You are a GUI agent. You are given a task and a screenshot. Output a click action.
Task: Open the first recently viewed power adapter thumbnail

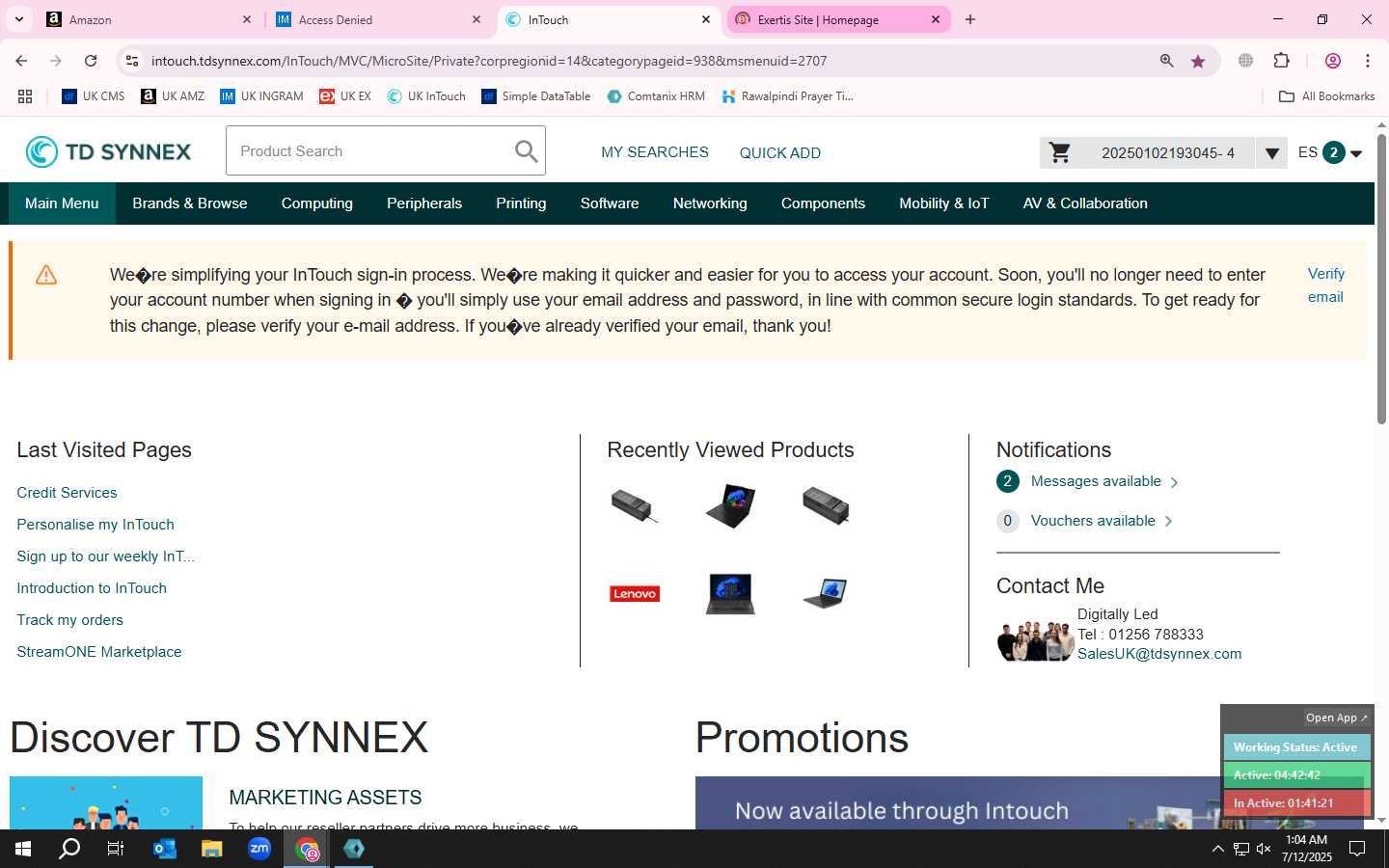(x=635, y=505)
